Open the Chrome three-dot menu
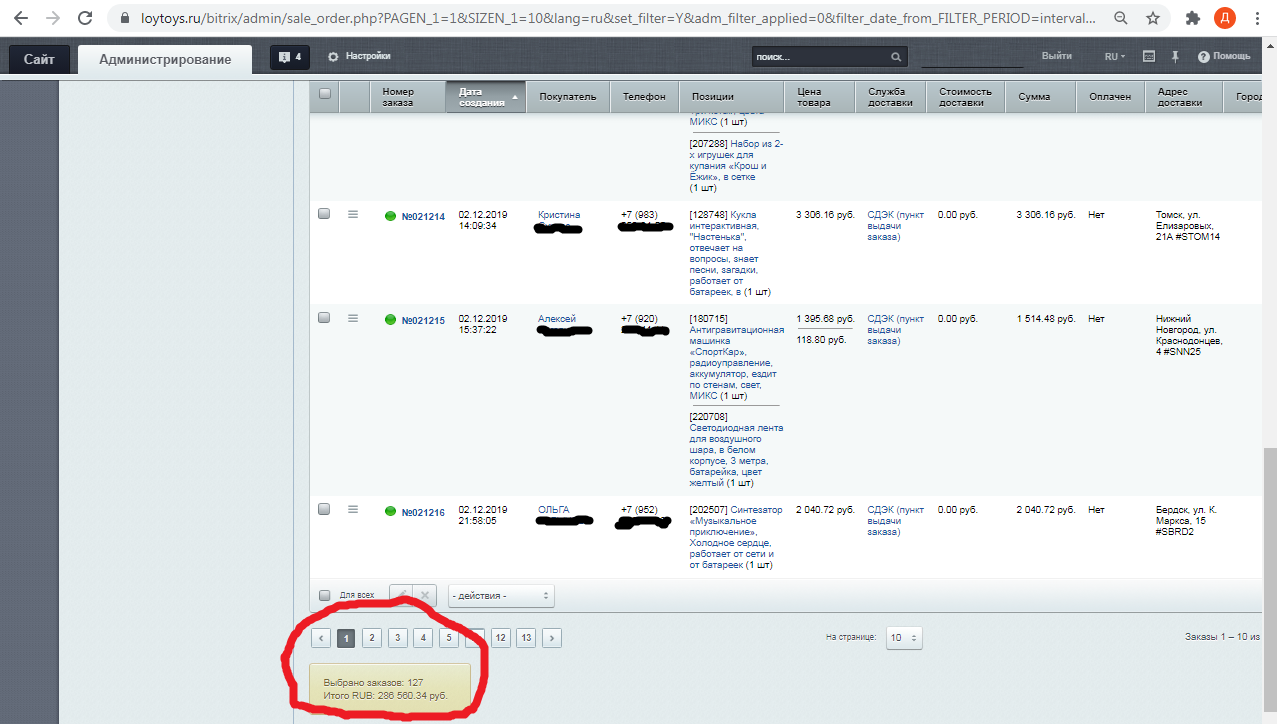 [x=1257, y=18]
